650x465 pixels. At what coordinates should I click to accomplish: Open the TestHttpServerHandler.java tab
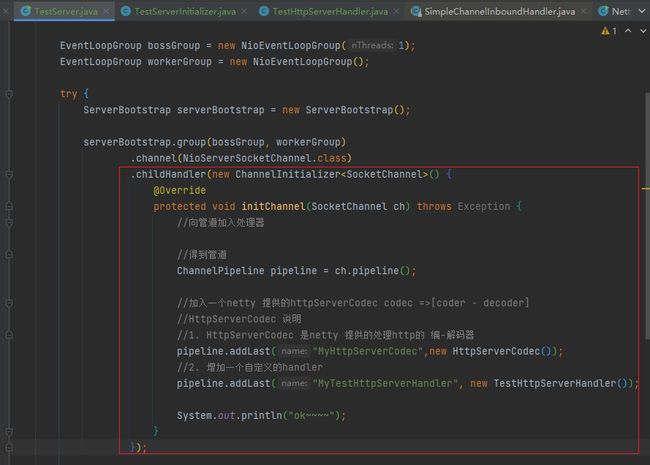click(330, 11)
